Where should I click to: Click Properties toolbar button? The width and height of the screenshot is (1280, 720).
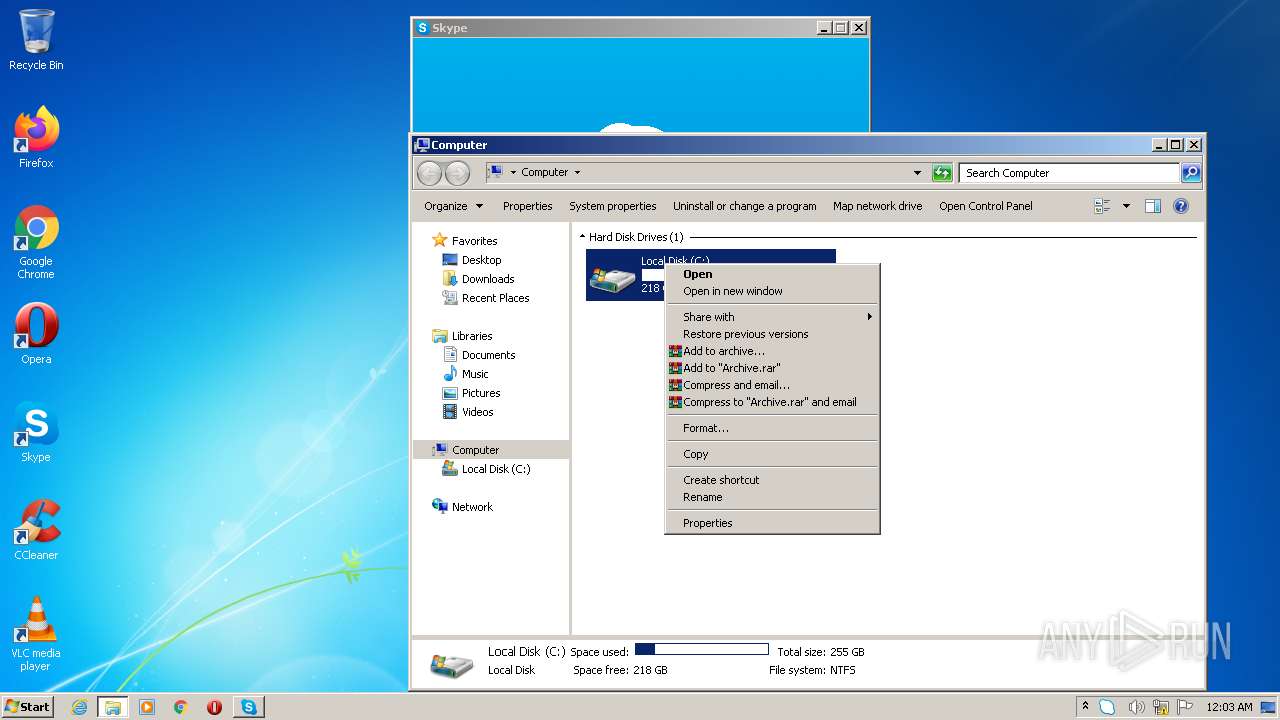(x=527, y=206)
